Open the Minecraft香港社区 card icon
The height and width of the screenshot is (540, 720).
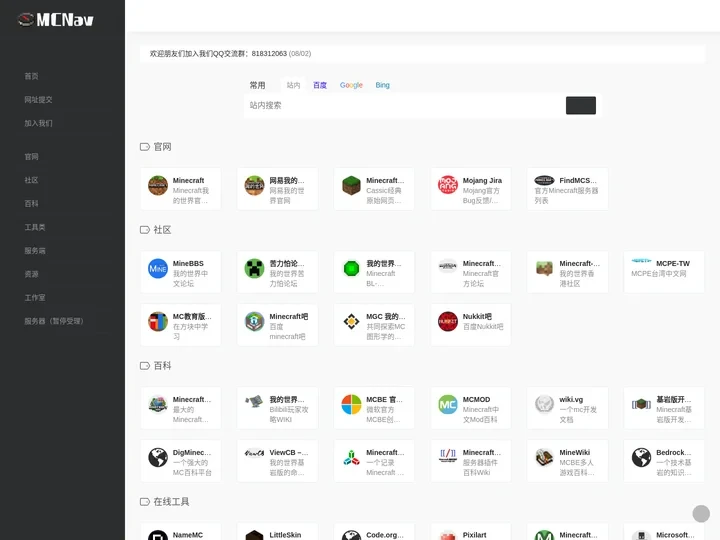pos(544,269)
